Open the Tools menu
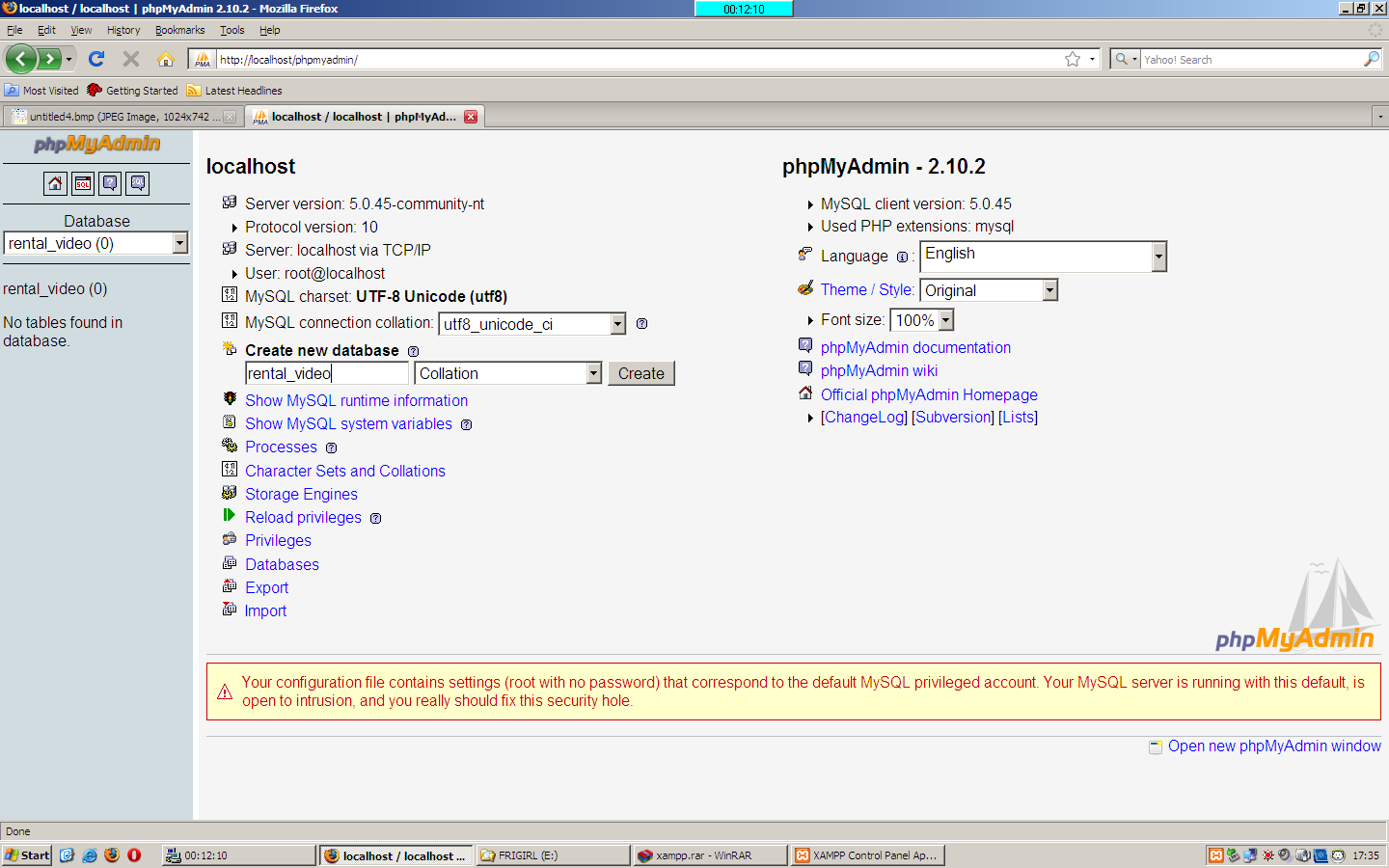 point(232,30)
